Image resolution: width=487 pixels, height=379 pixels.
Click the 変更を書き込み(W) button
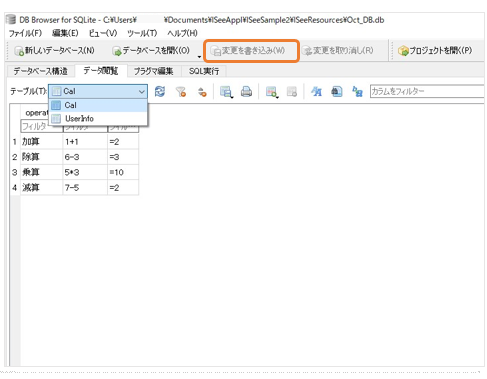tap(251, 51)
